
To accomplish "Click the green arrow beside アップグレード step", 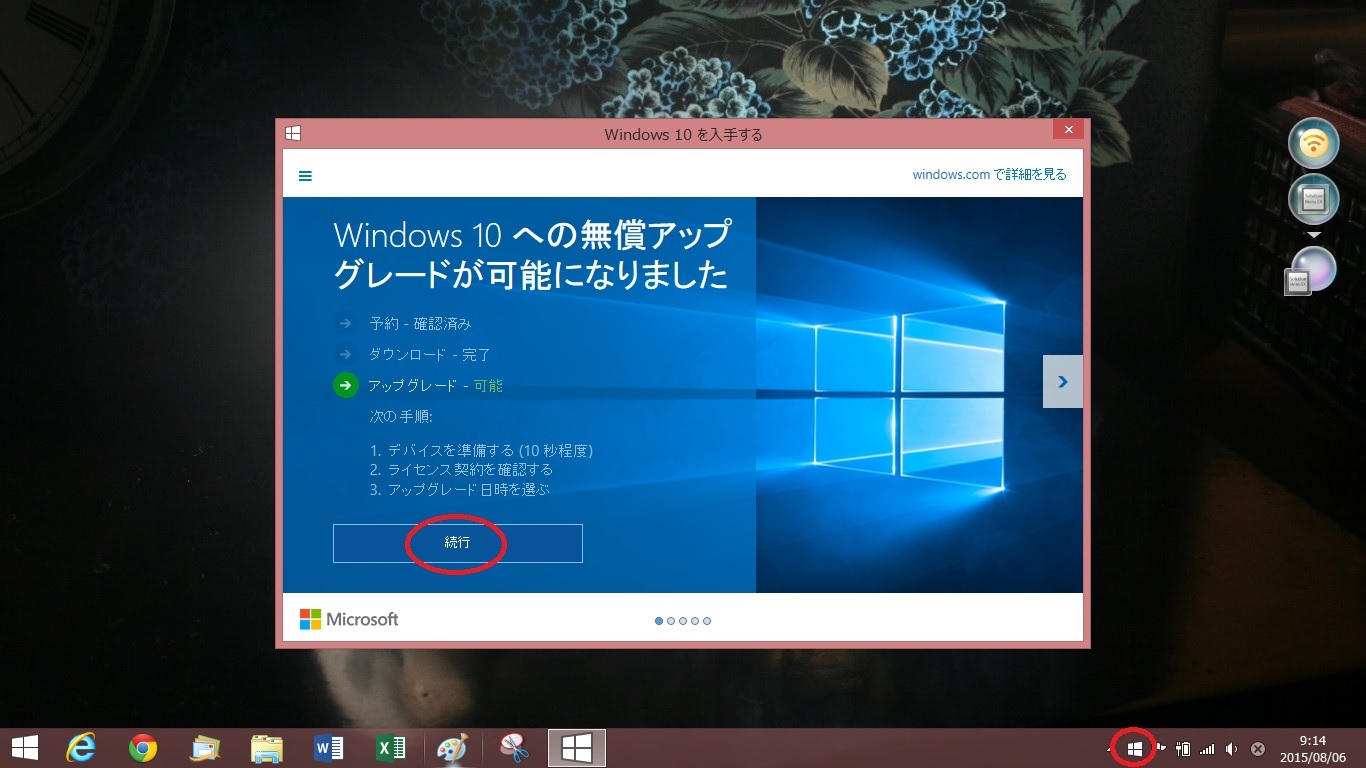I will 345,385.
